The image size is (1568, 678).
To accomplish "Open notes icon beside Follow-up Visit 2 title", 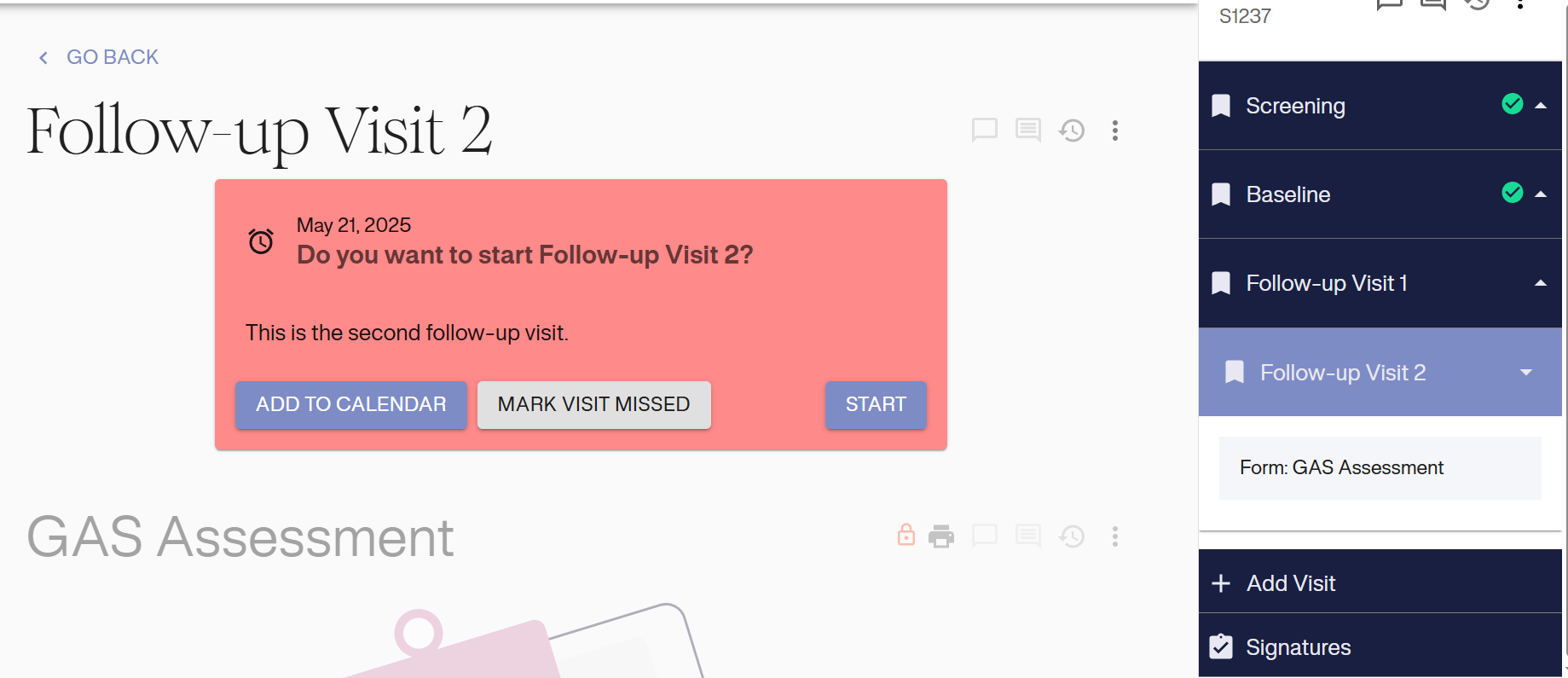I will (x=1027, y=130).
